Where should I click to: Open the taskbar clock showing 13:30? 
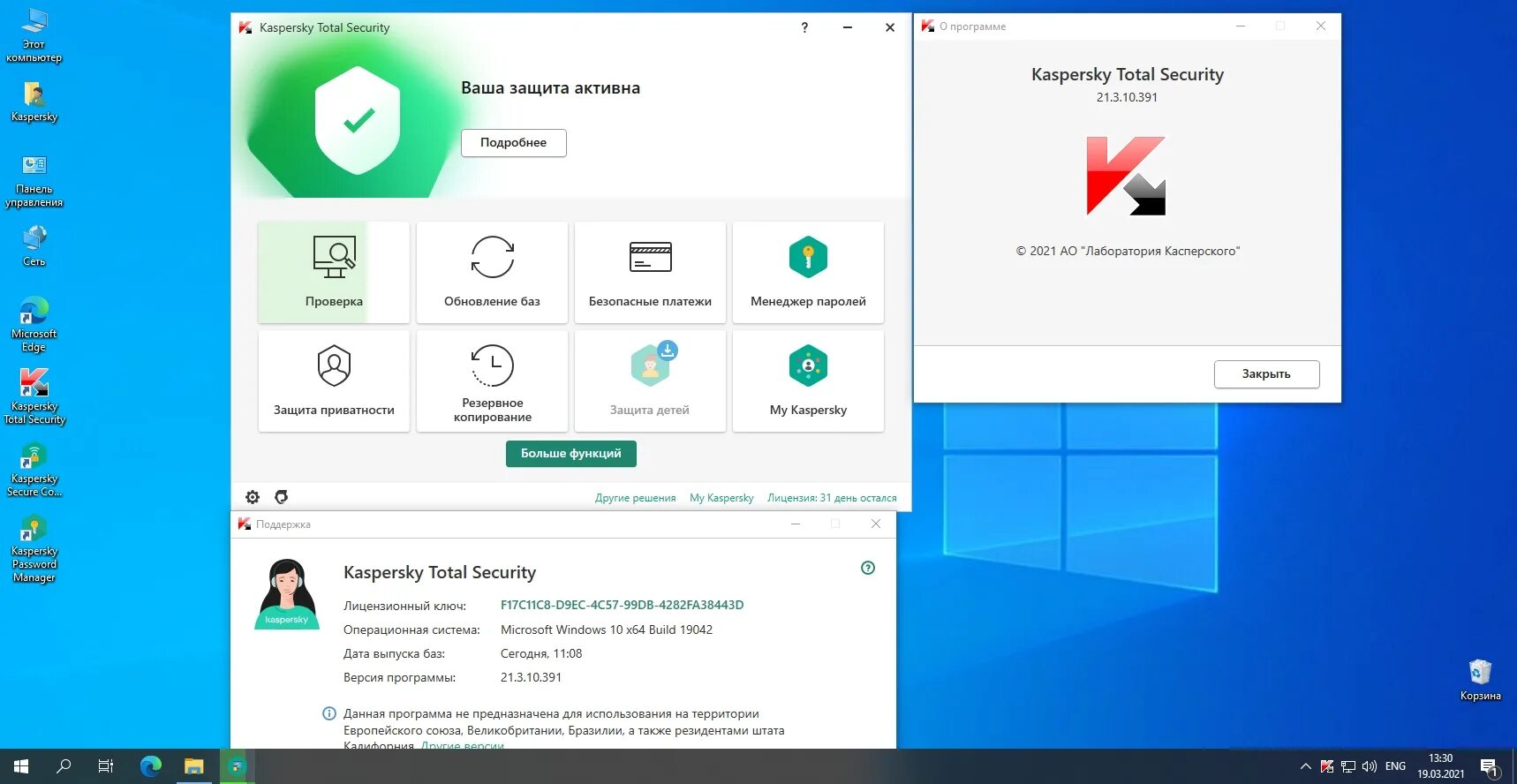pos(1441,766)
